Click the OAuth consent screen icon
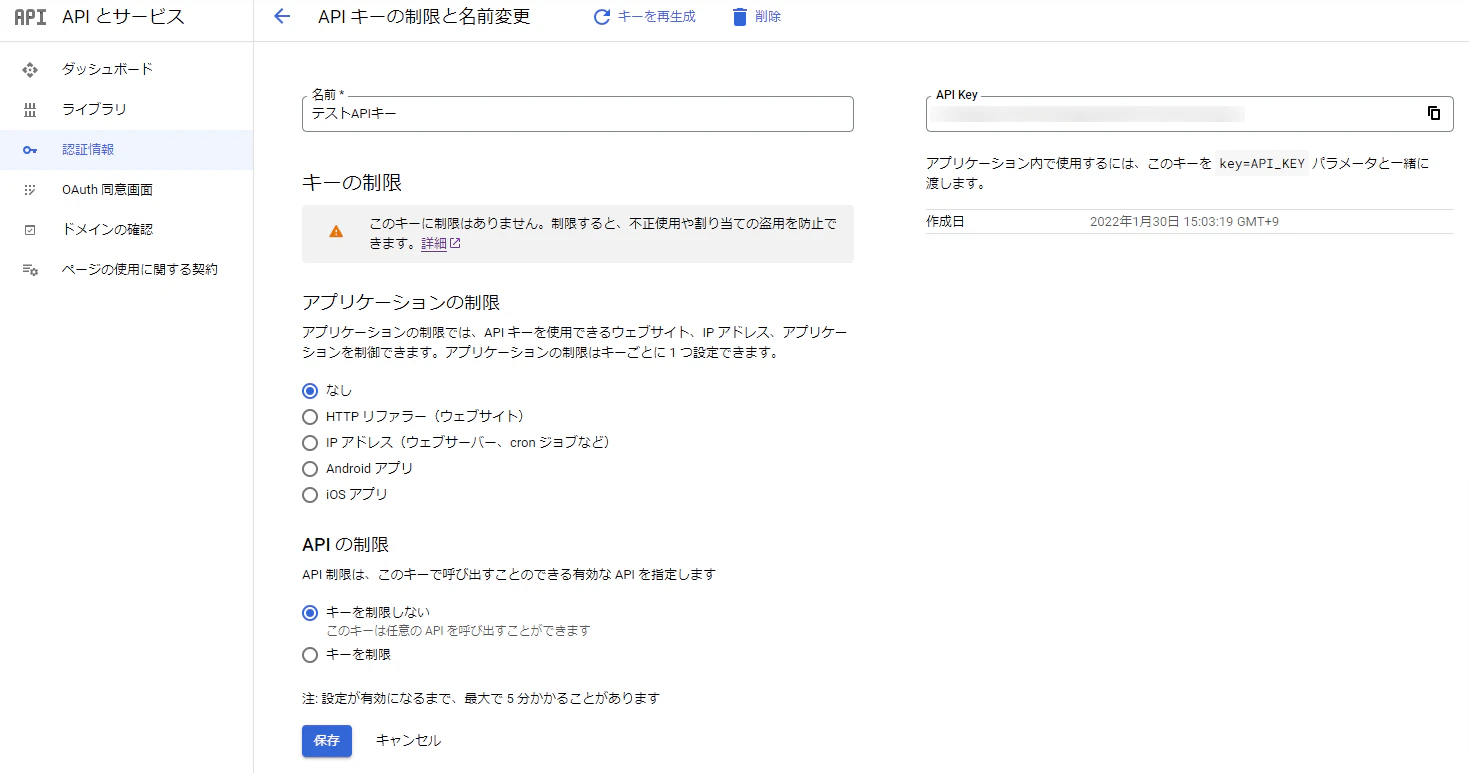The image size is (1469, 773). (x=30, y=190)
